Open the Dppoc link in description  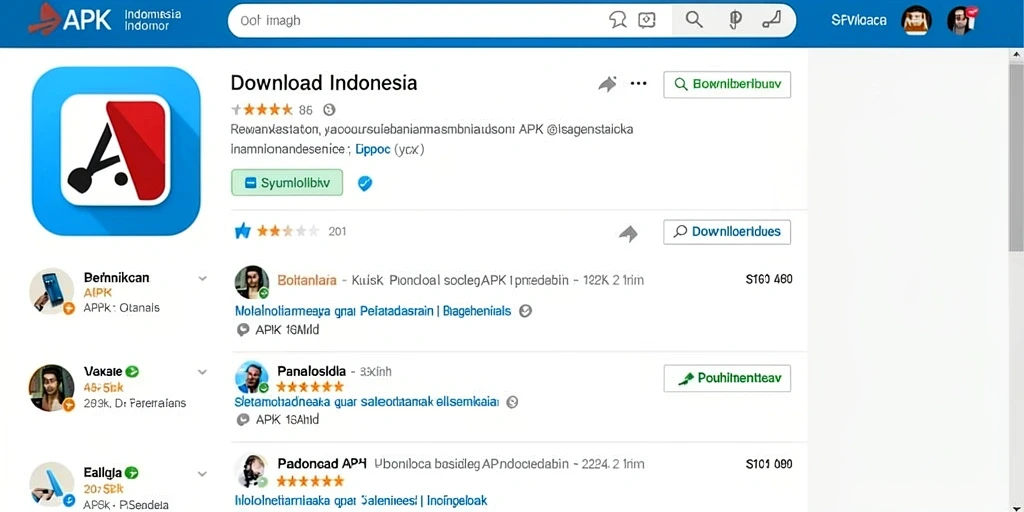372,150
